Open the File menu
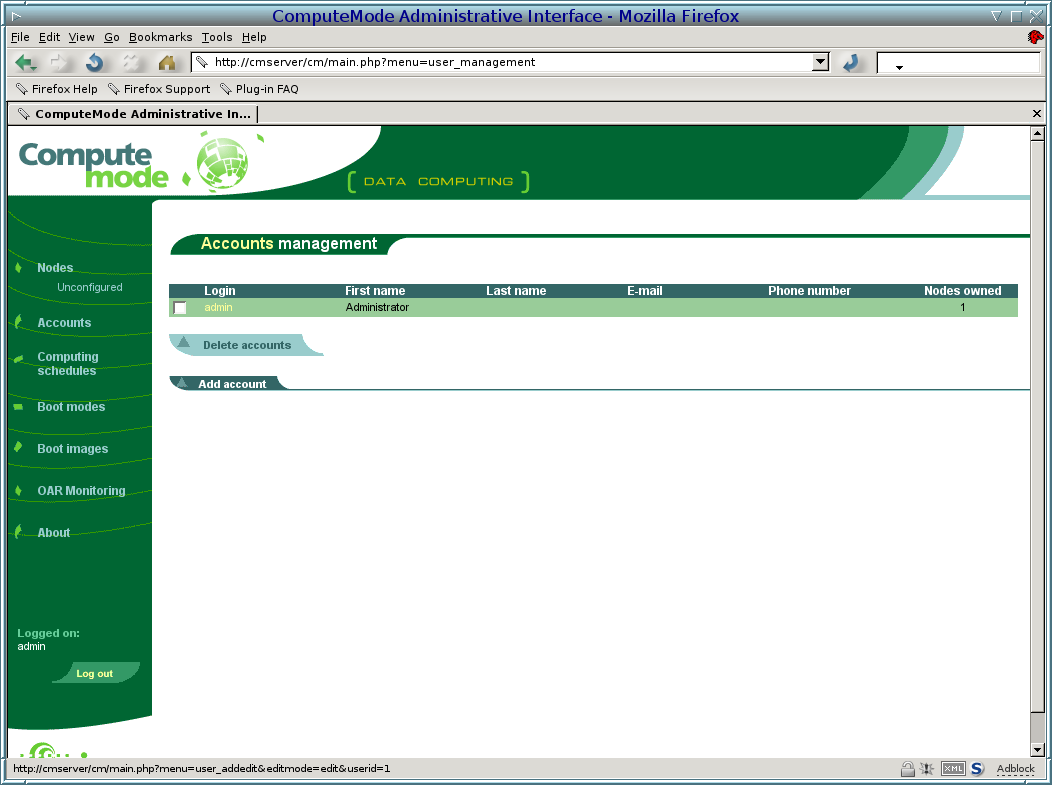 click(x=20, y=37)
